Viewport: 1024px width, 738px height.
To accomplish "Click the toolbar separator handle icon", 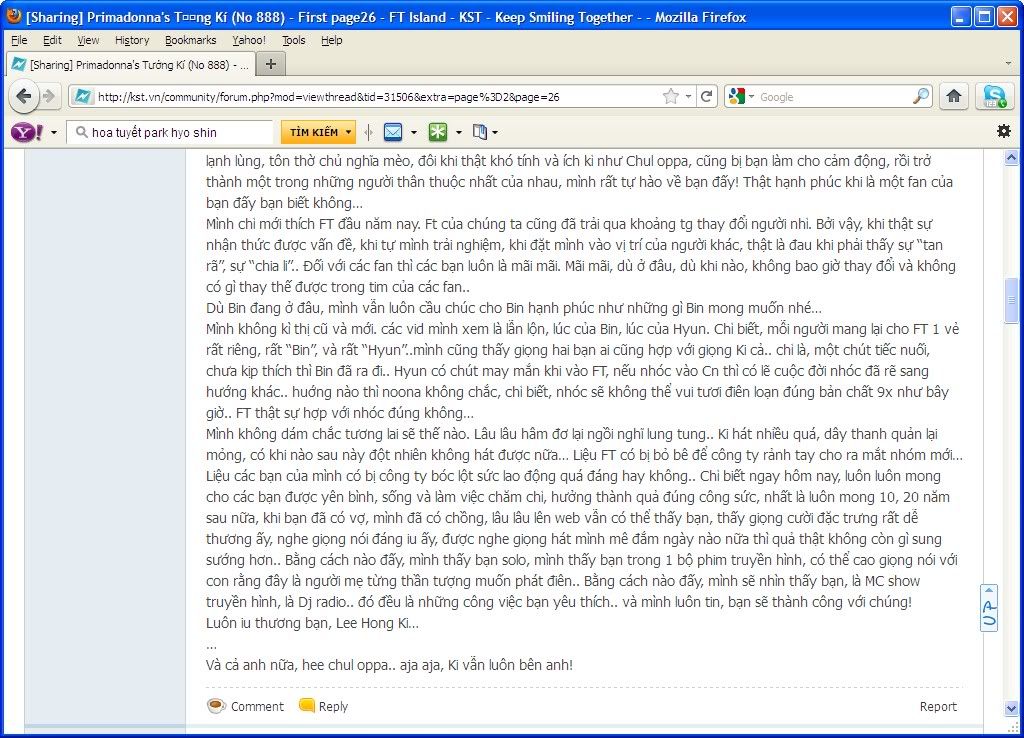I will click(x=369, y=133).
